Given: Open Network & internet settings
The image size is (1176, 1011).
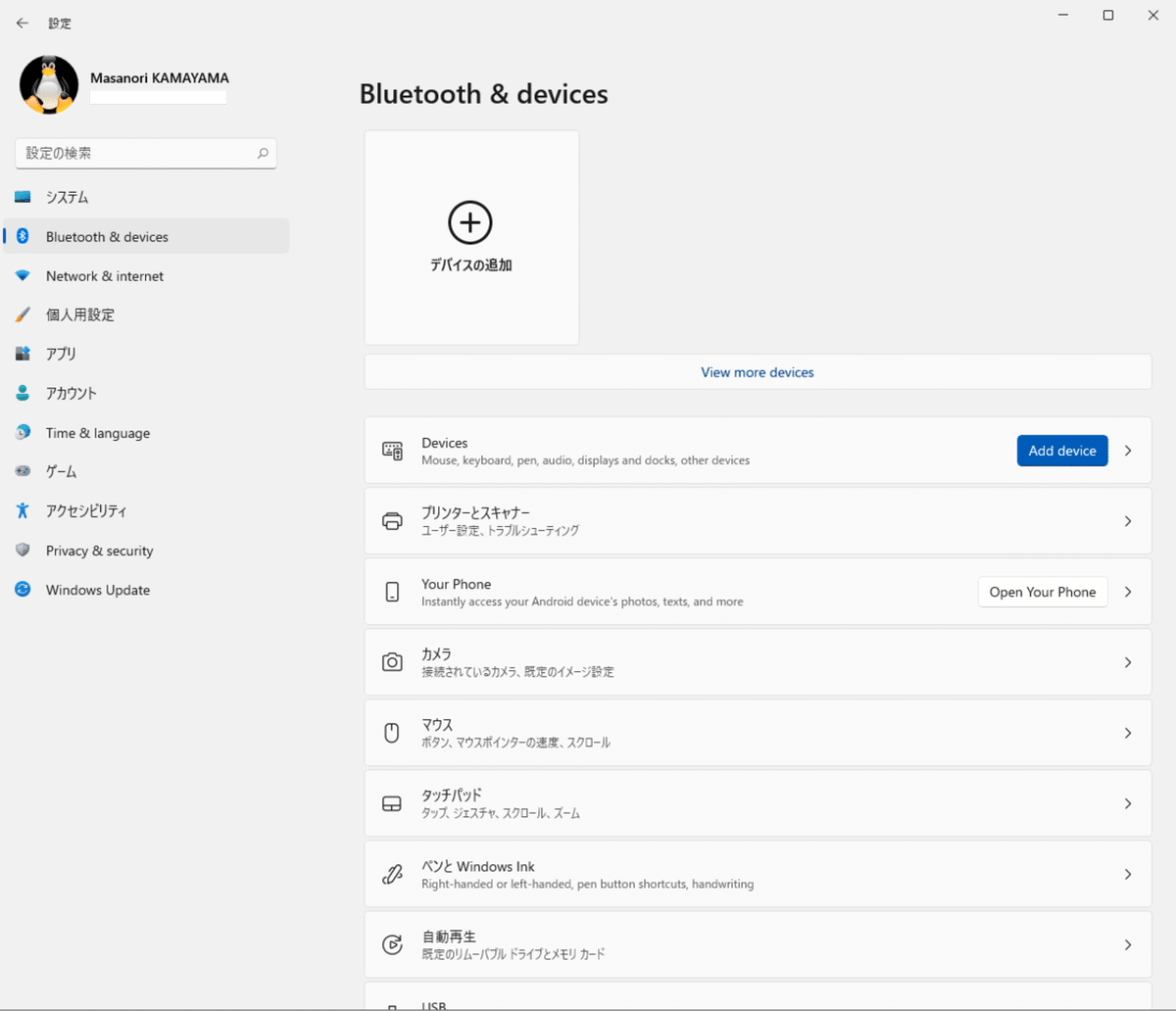Looking at the screenshot, I should coord(105,276).
